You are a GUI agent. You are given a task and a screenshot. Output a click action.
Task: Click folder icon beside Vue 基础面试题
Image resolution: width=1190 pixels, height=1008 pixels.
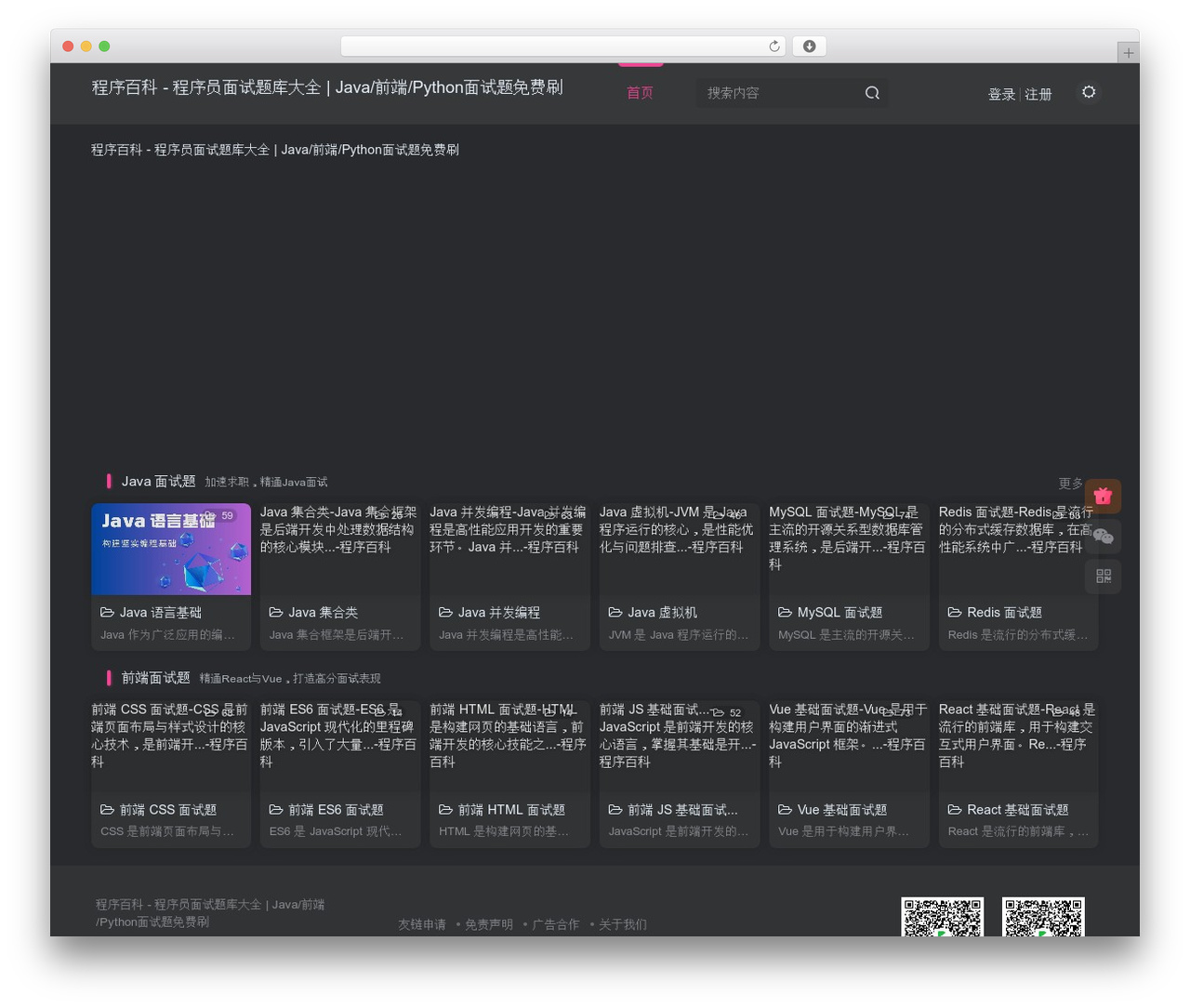point(785,810)
